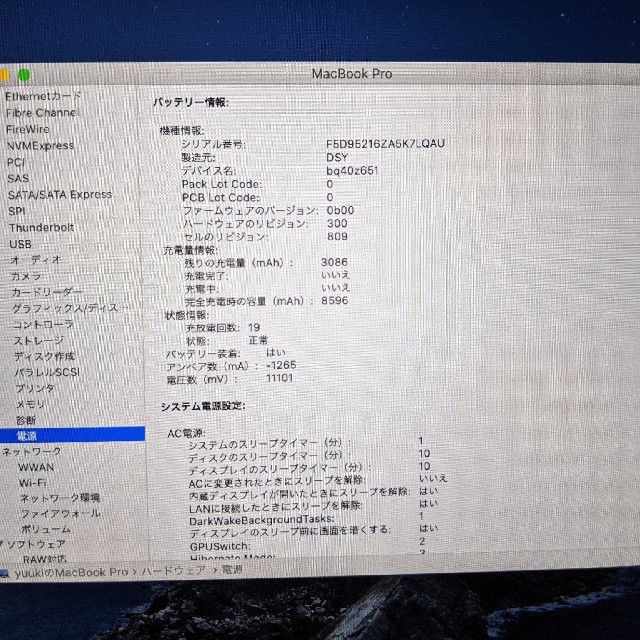This screenshot has height=640, width=640.
Task: Click PCB Lot Code label
Action: pyautogui.click(x=221, y=198)
